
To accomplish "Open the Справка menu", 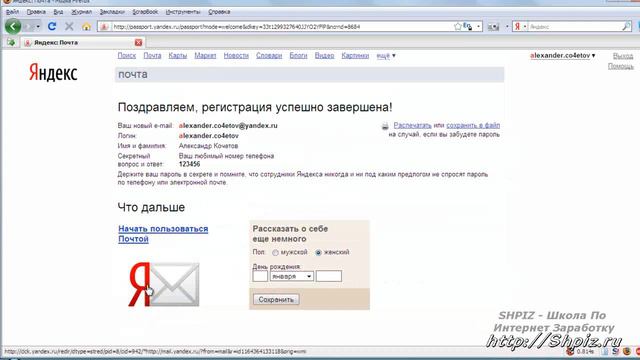I will click(x=219, y=12).
